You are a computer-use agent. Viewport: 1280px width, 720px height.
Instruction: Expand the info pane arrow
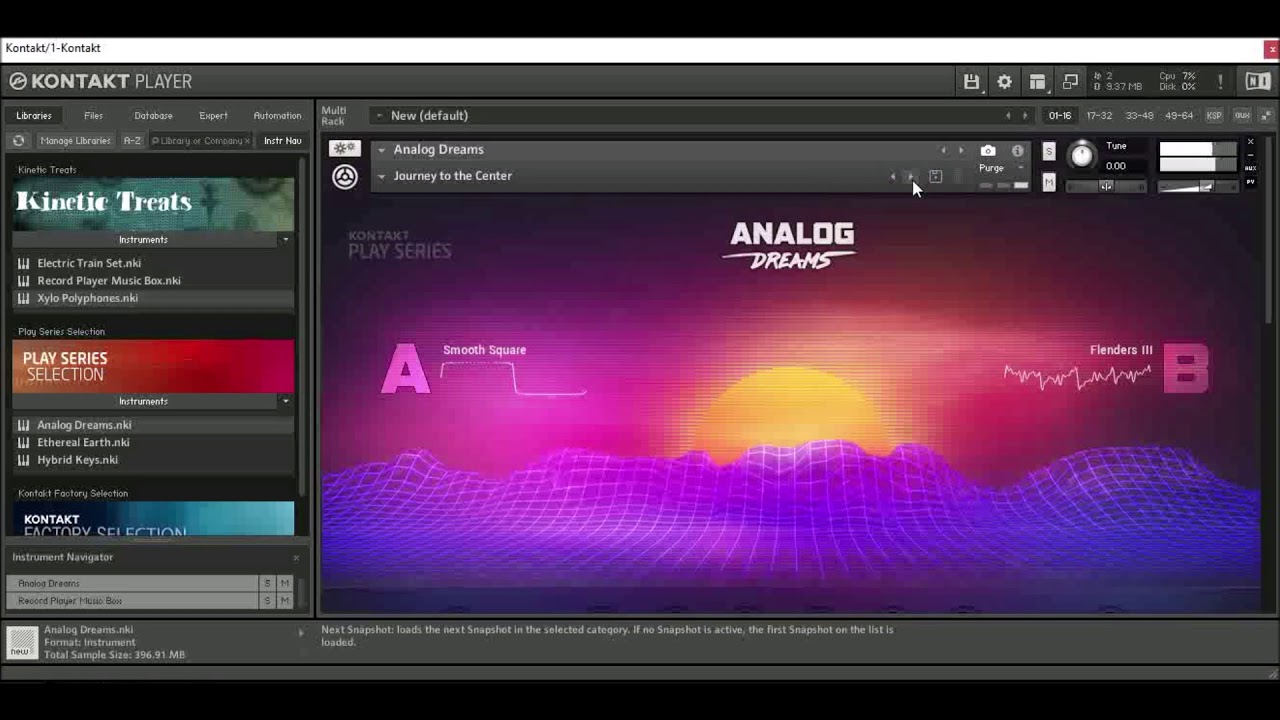point(301,633)
